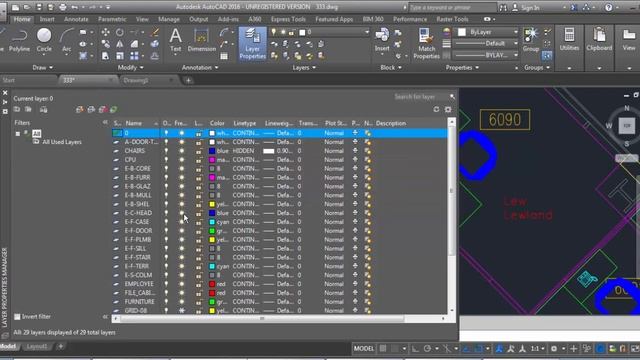Expand the Modify panel flyout
640x360 pixels.
(x=131, y=67)
